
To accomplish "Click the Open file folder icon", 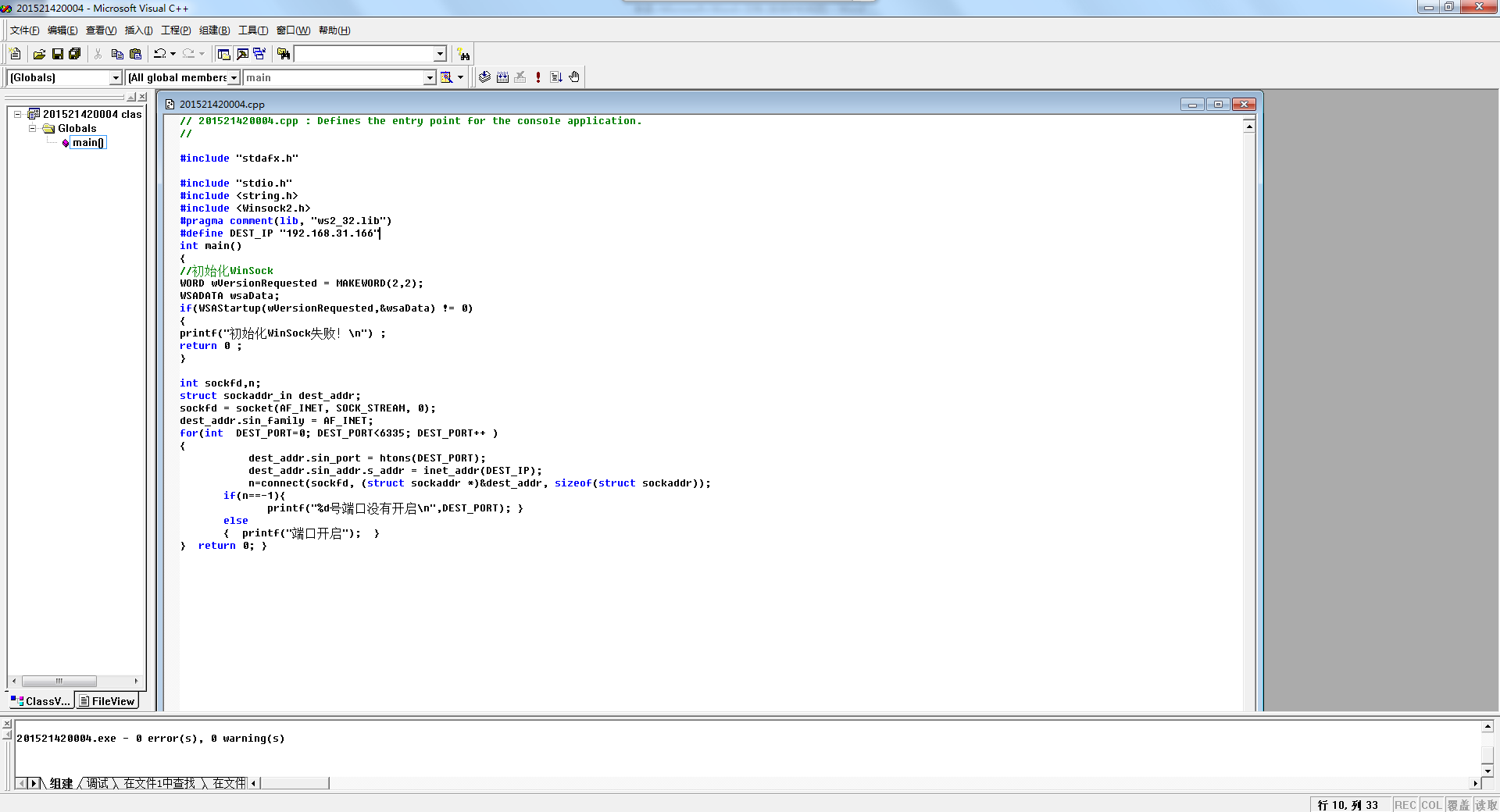I will click(39, 54).
